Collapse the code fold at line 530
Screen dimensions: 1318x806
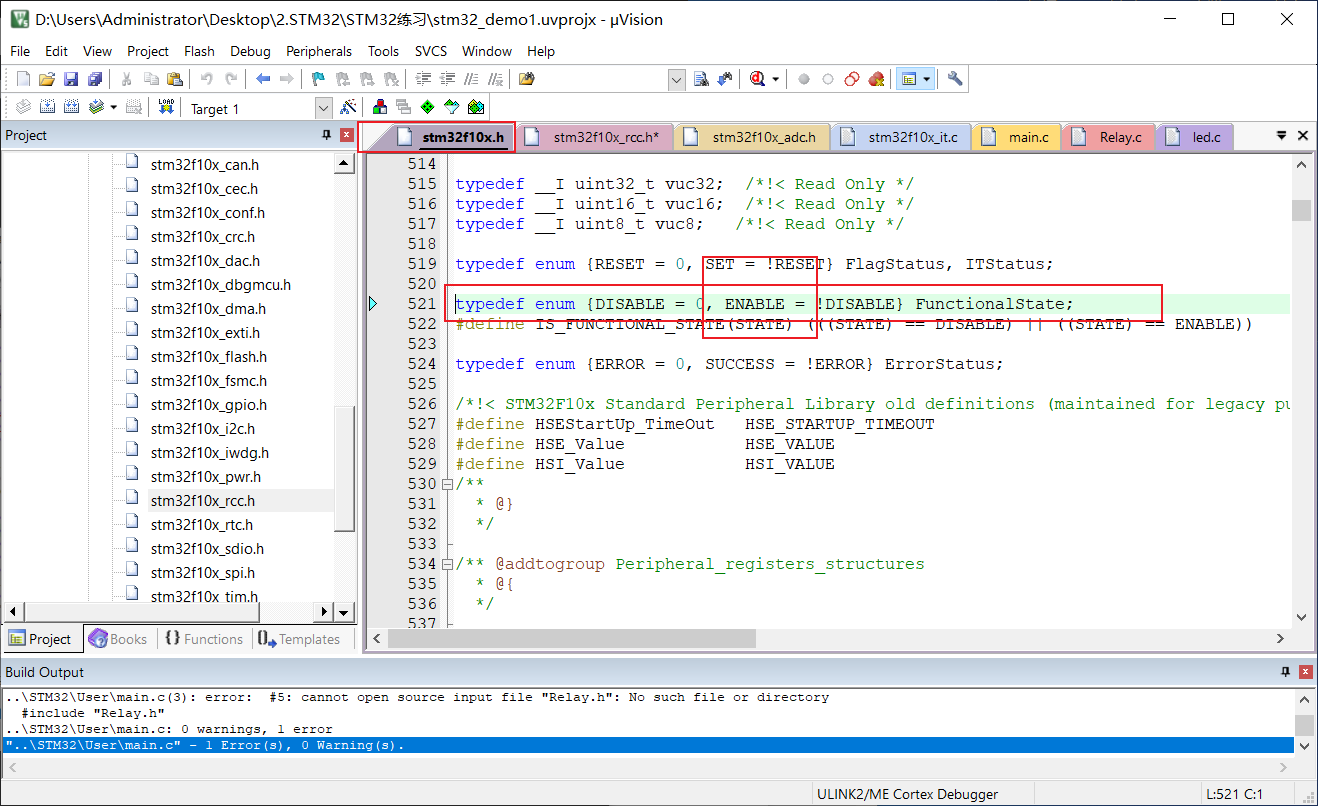[447, 484]
